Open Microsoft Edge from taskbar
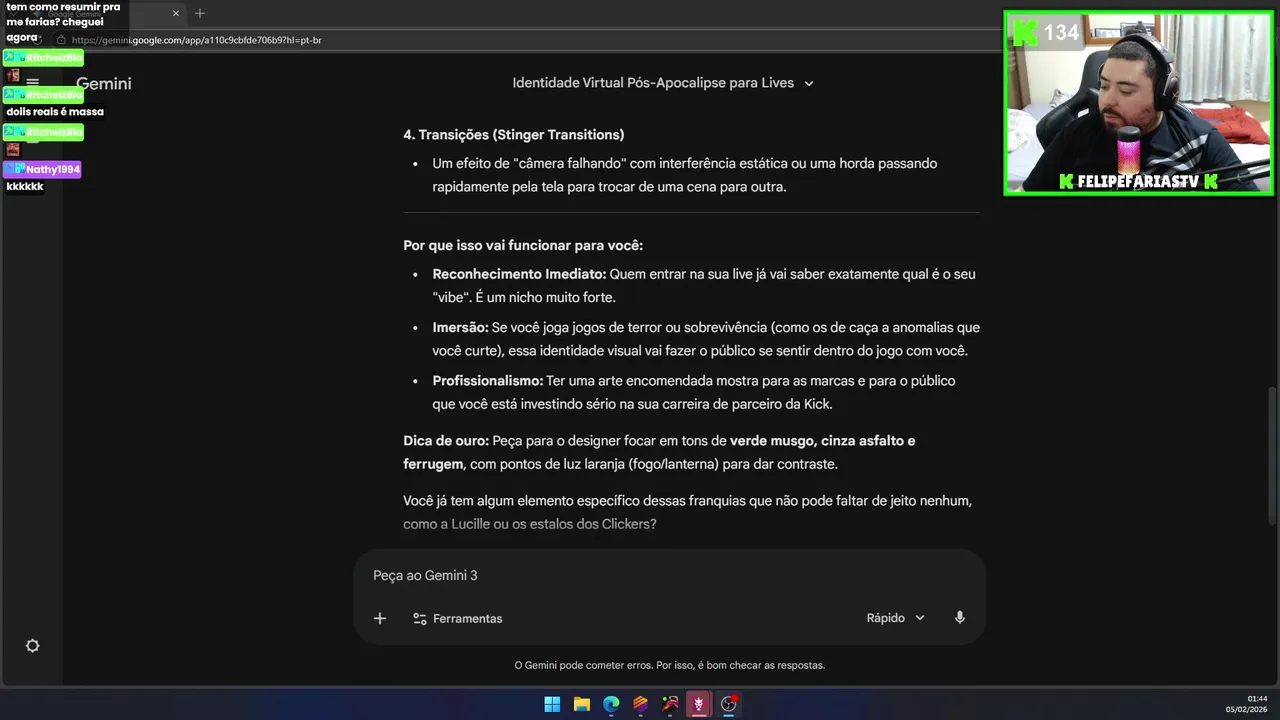 pos(611,704)
